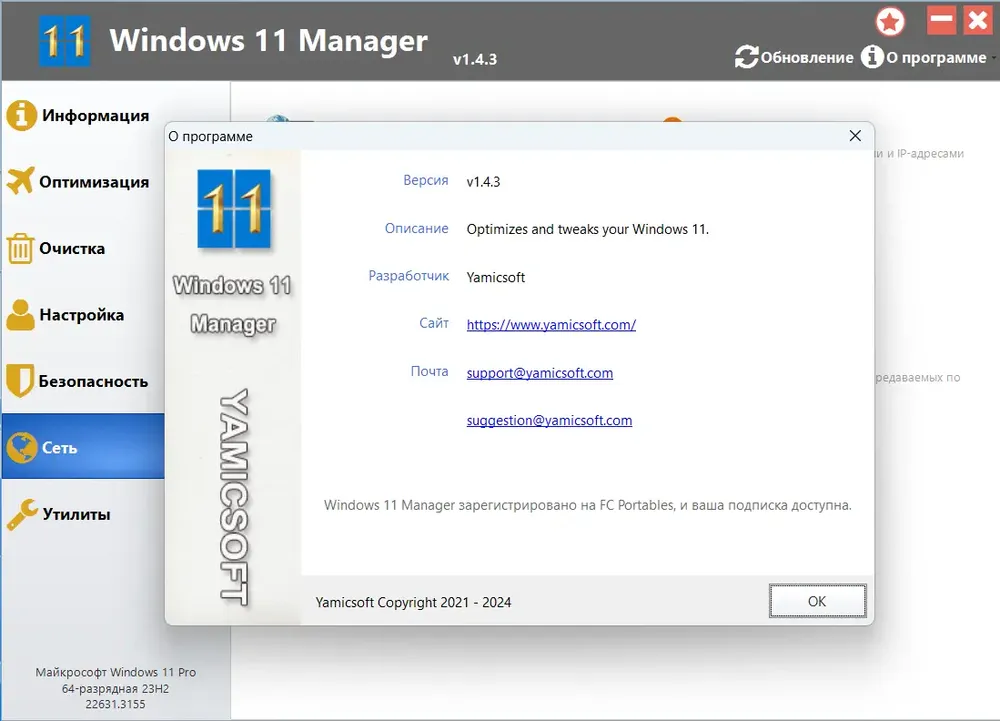Viewport: 1000px width, 721px height.
Task: Click the 'Optimizes and tweaks your Windows 11.' description
Action: [x=587, y=229]
